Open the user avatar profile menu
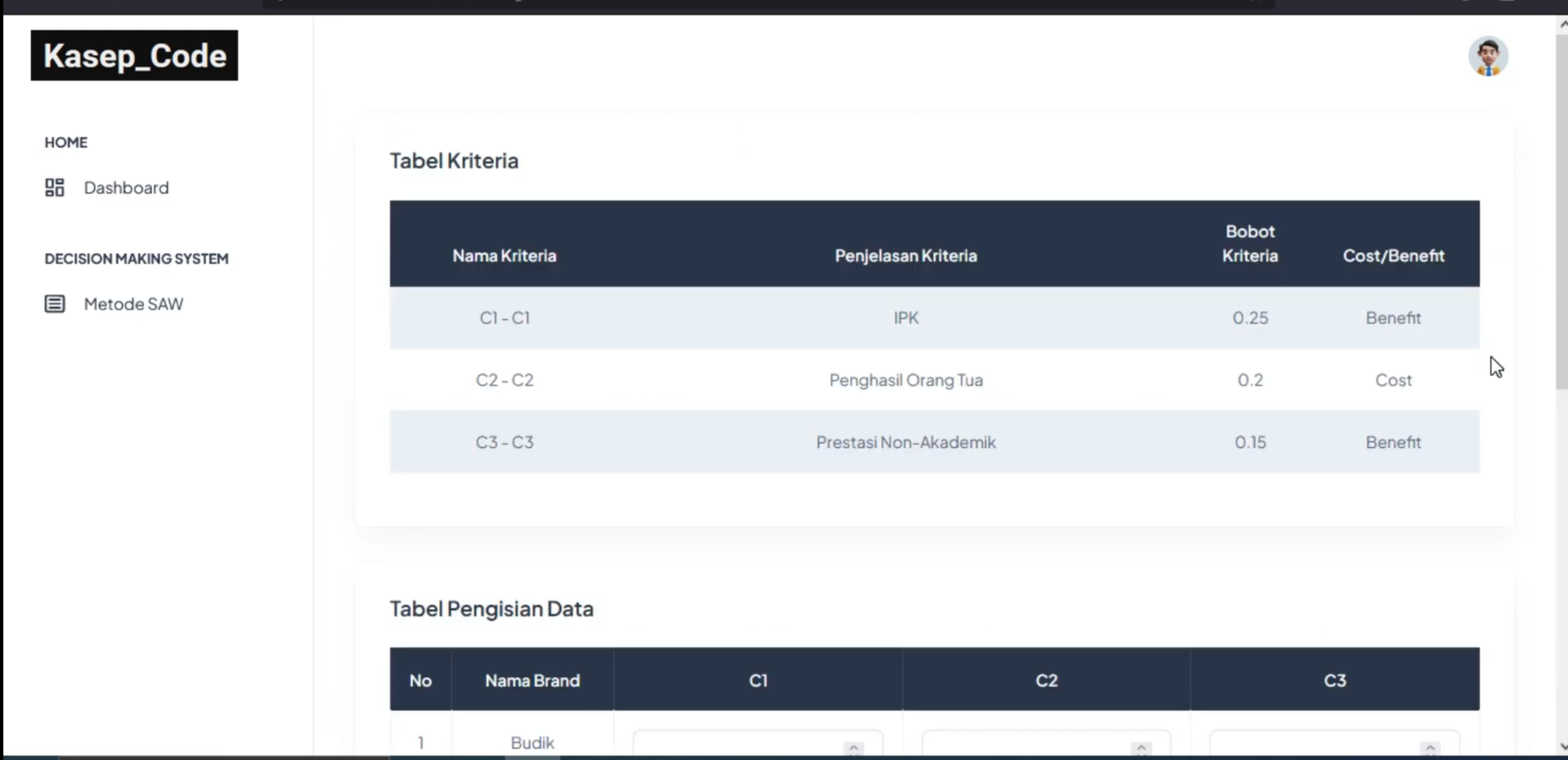The width and height of the screenshot is (1568, 760). coord(1488,56)
